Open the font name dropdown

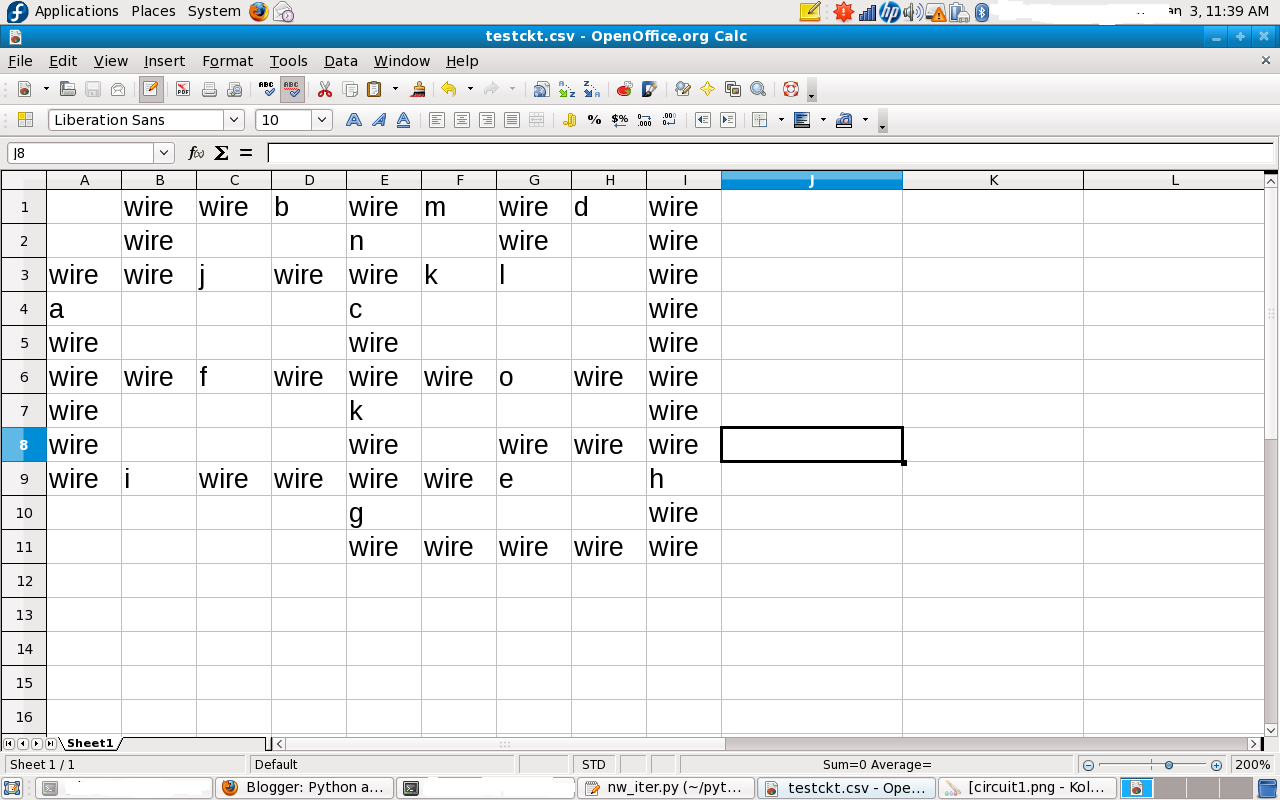tap(234, 120)
